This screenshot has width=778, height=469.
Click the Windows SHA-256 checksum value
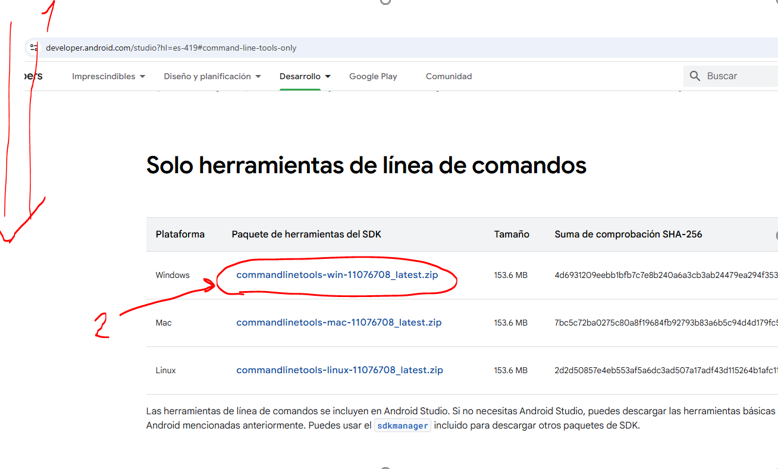click(665, 275)
